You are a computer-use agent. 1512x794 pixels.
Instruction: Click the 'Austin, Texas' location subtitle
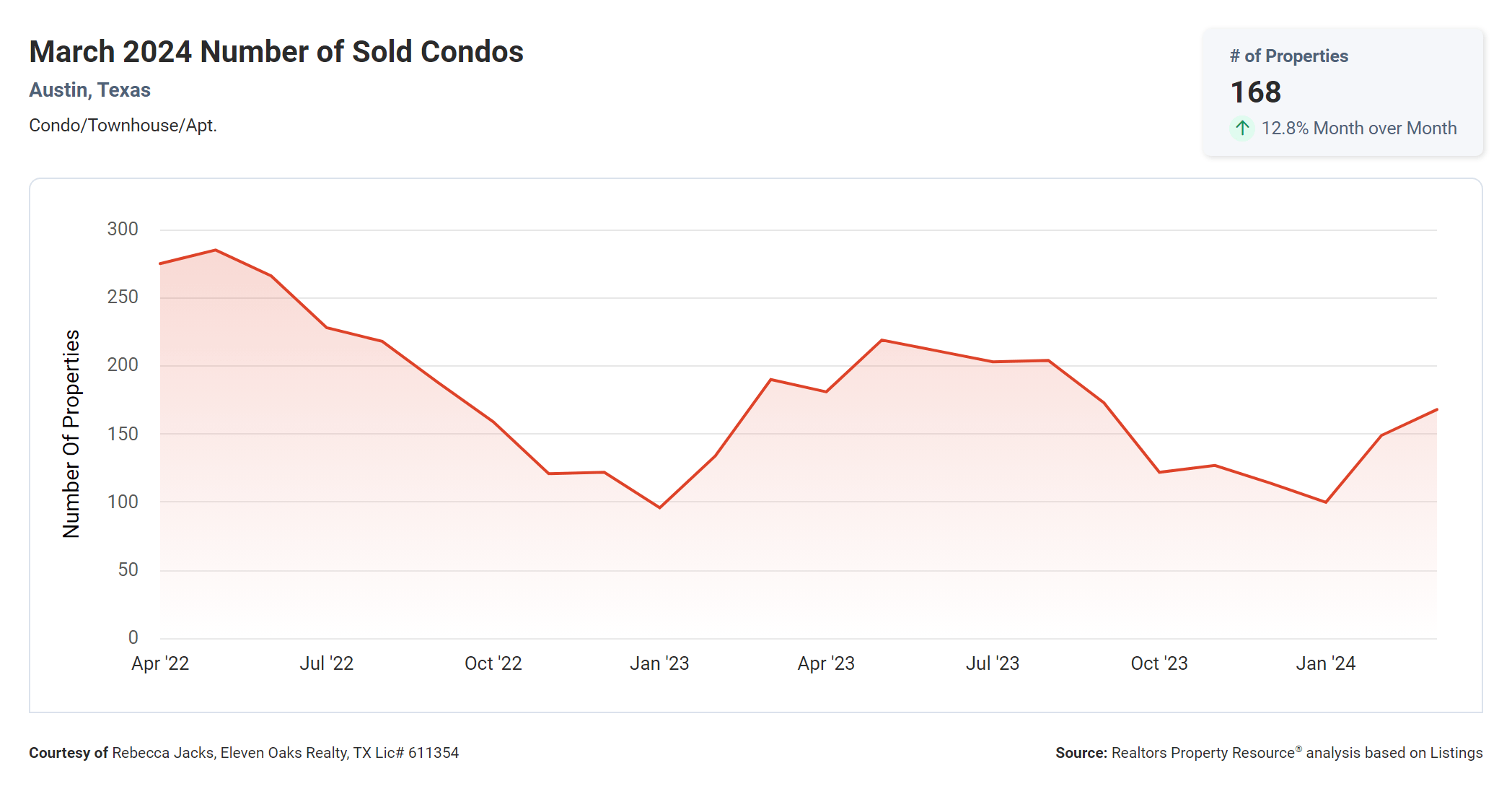[x=89, y=90]
